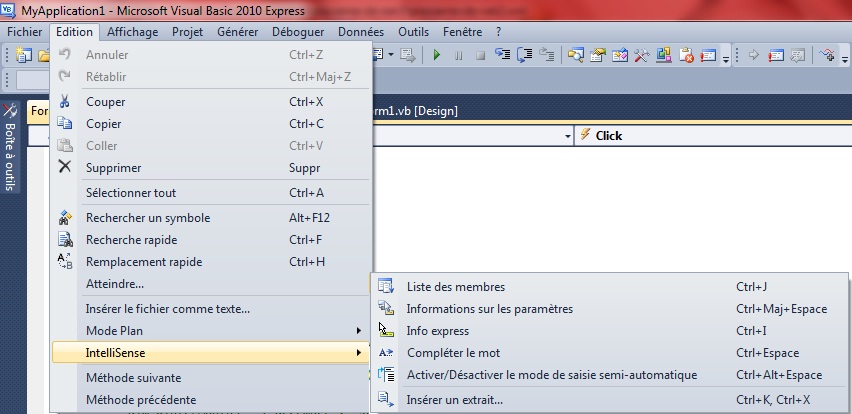This screenshot has width=852, height=414.
Task: Open dropdown arrow beside the window icon
Action: click(x=391, y=55)
